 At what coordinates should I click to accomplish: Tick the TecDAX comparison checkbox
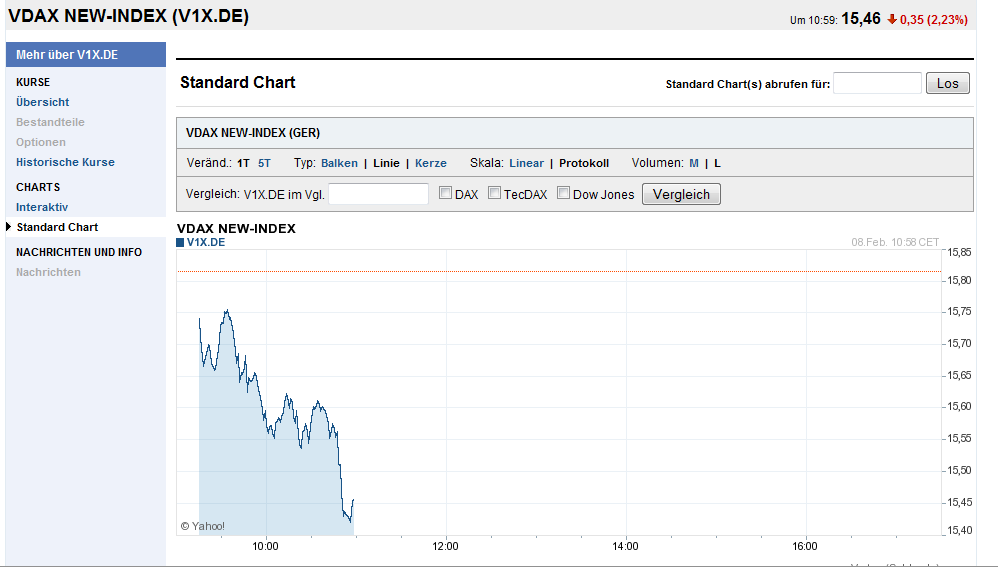coord(494,193)
